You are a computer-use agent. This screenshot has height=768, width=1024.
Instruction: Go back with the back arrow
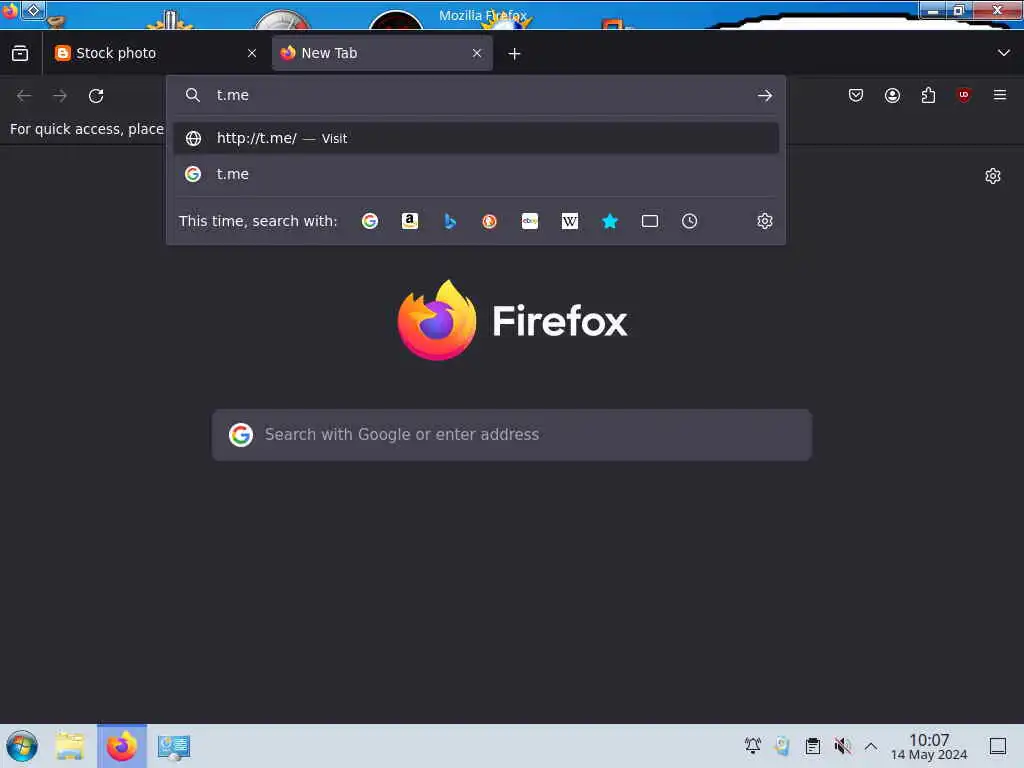[24, 96]
